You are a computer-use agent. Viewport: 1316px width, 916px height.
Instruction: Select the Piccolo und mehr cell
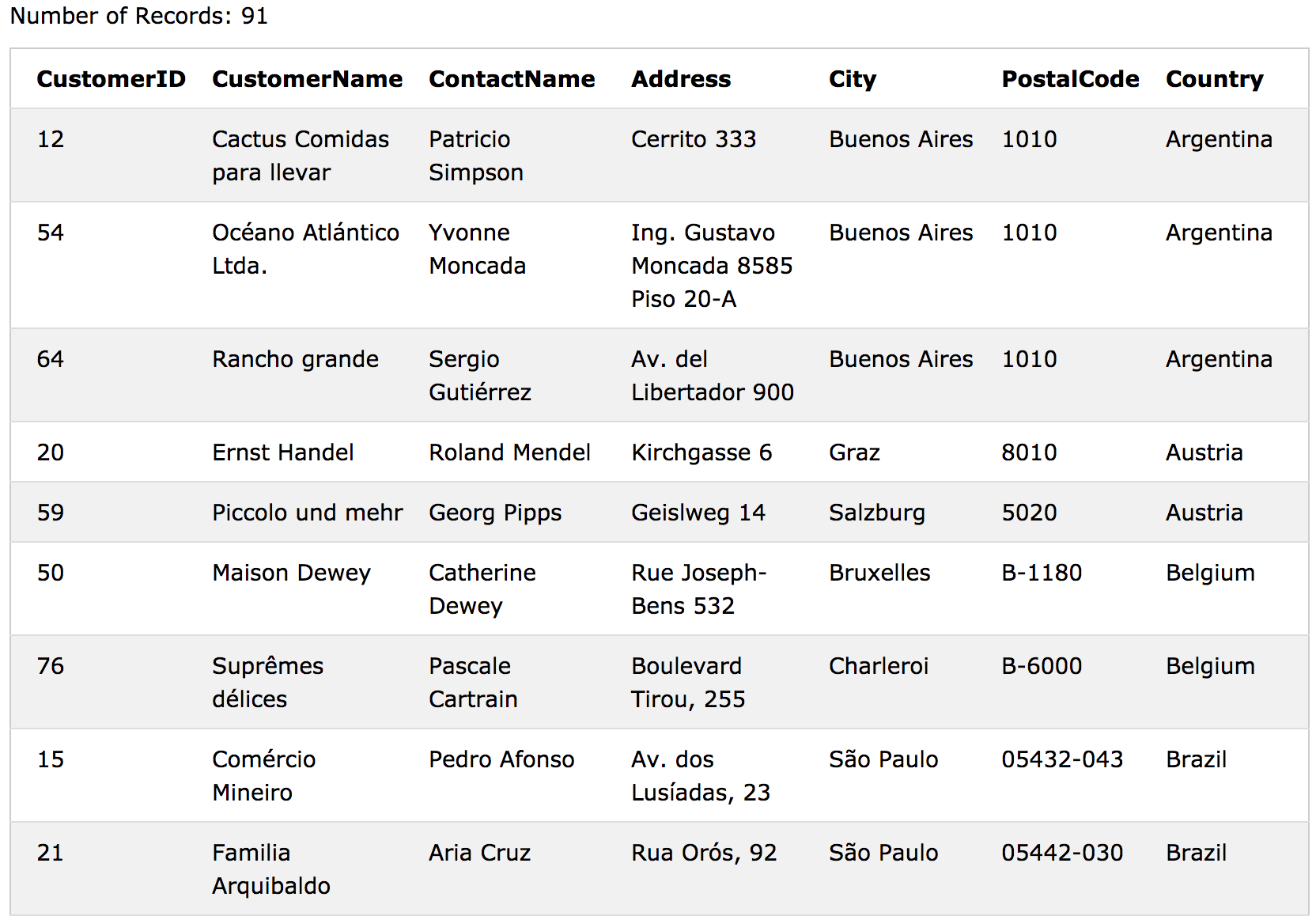click(x=307, y=513)
